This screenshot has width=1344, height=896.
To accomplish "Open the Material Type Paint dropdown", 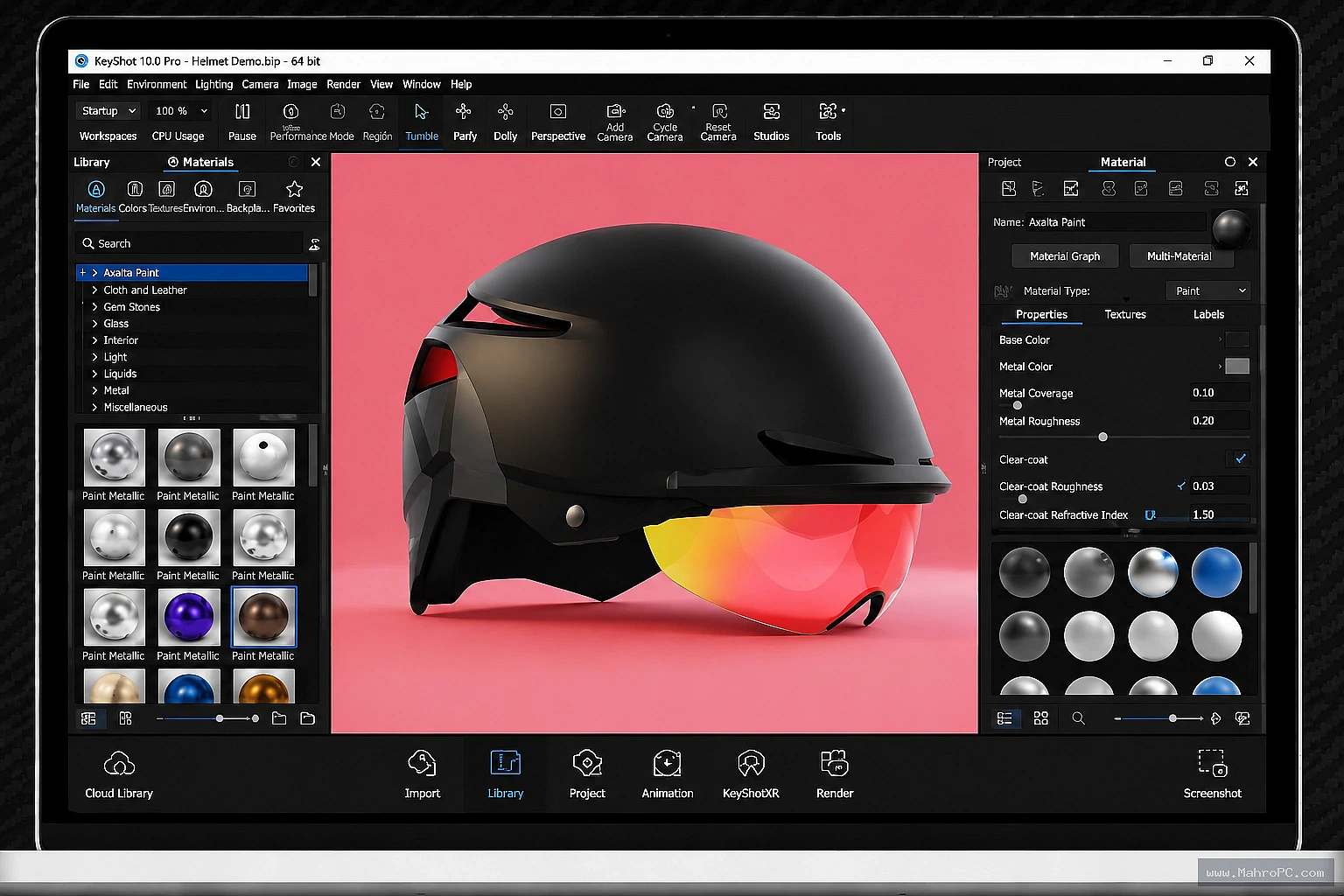I will tap(1208, 290).
